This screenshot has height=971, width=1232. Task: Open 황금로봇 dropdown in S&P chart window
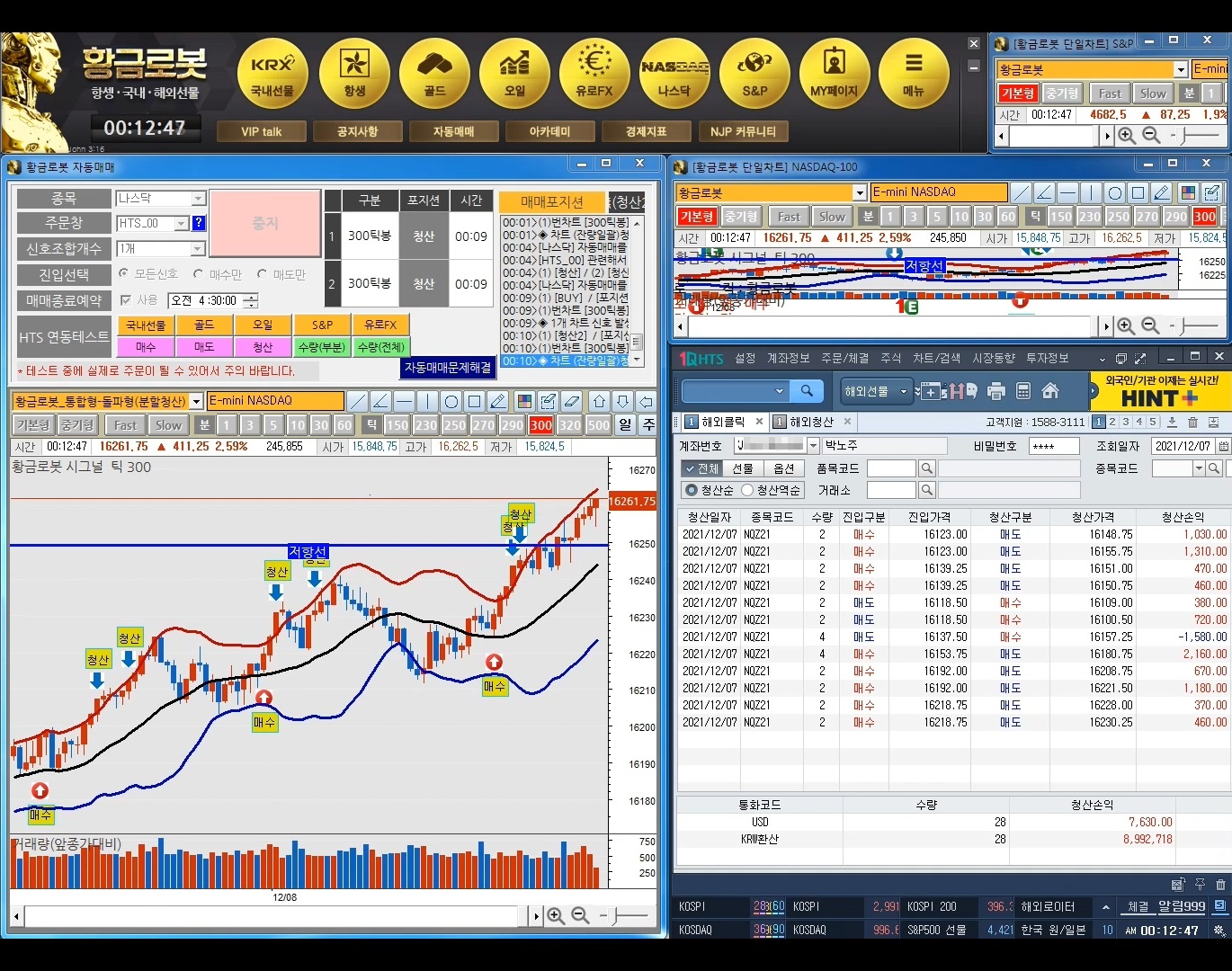tap(1181, 69)
